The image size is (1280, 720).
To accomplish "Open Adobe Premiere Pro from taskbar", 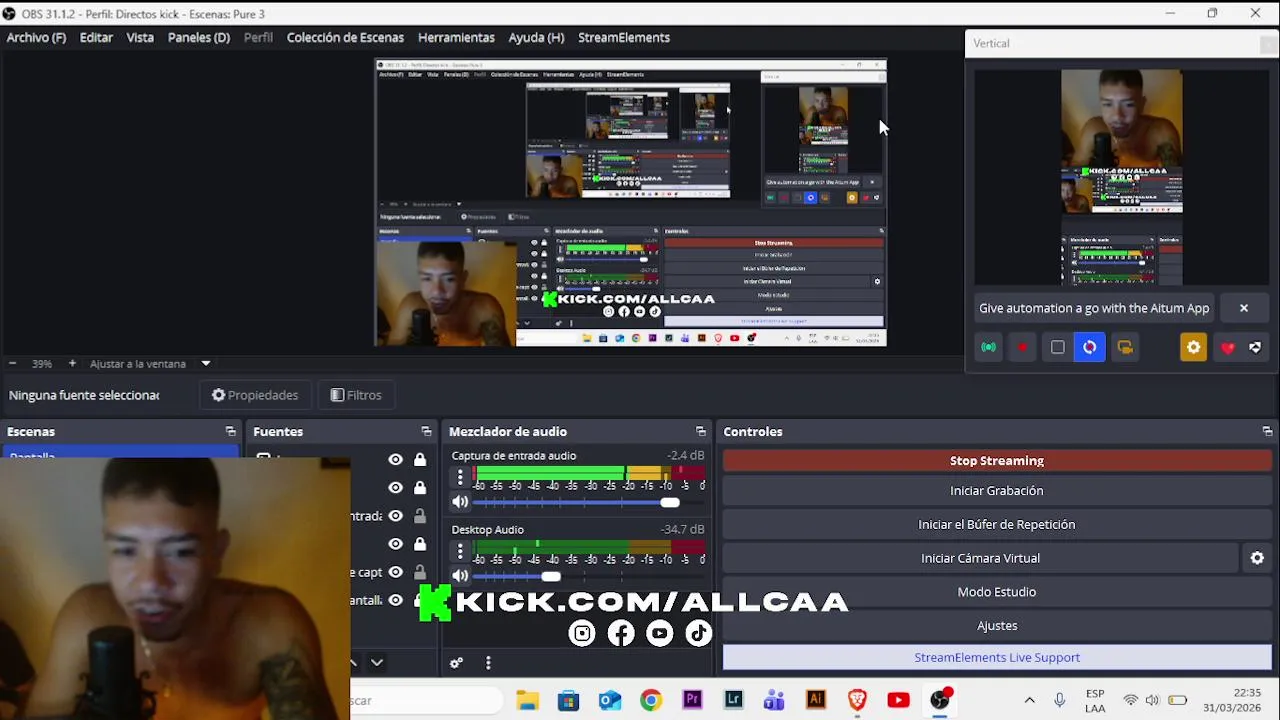I will [692, 700].
